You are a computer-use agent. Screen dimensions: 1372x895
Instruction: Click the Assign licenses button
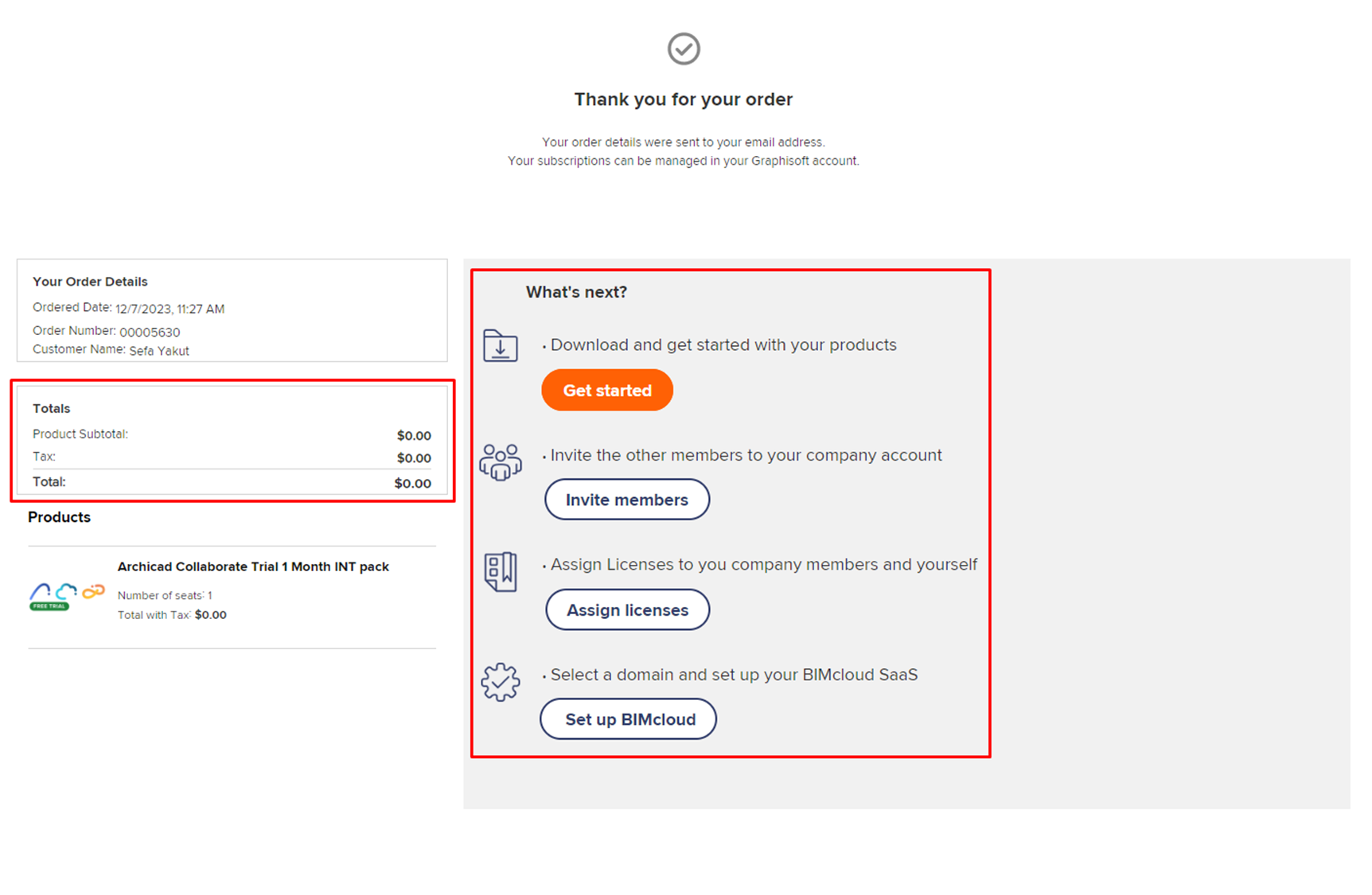click(x=628, y=609)
